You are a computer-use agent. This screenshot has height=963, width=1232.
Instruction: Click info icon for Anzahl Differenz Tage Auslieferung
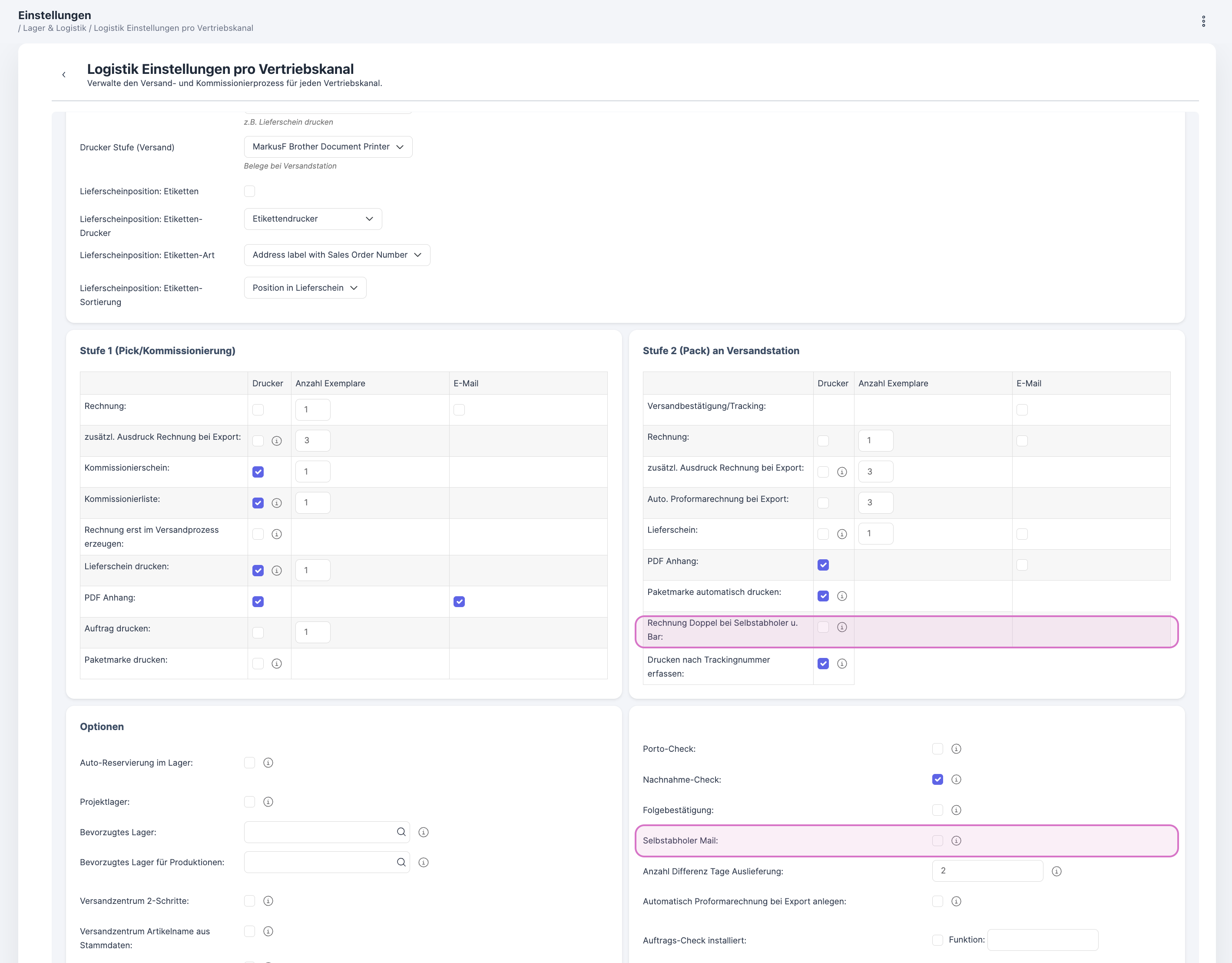(1056, 871)
